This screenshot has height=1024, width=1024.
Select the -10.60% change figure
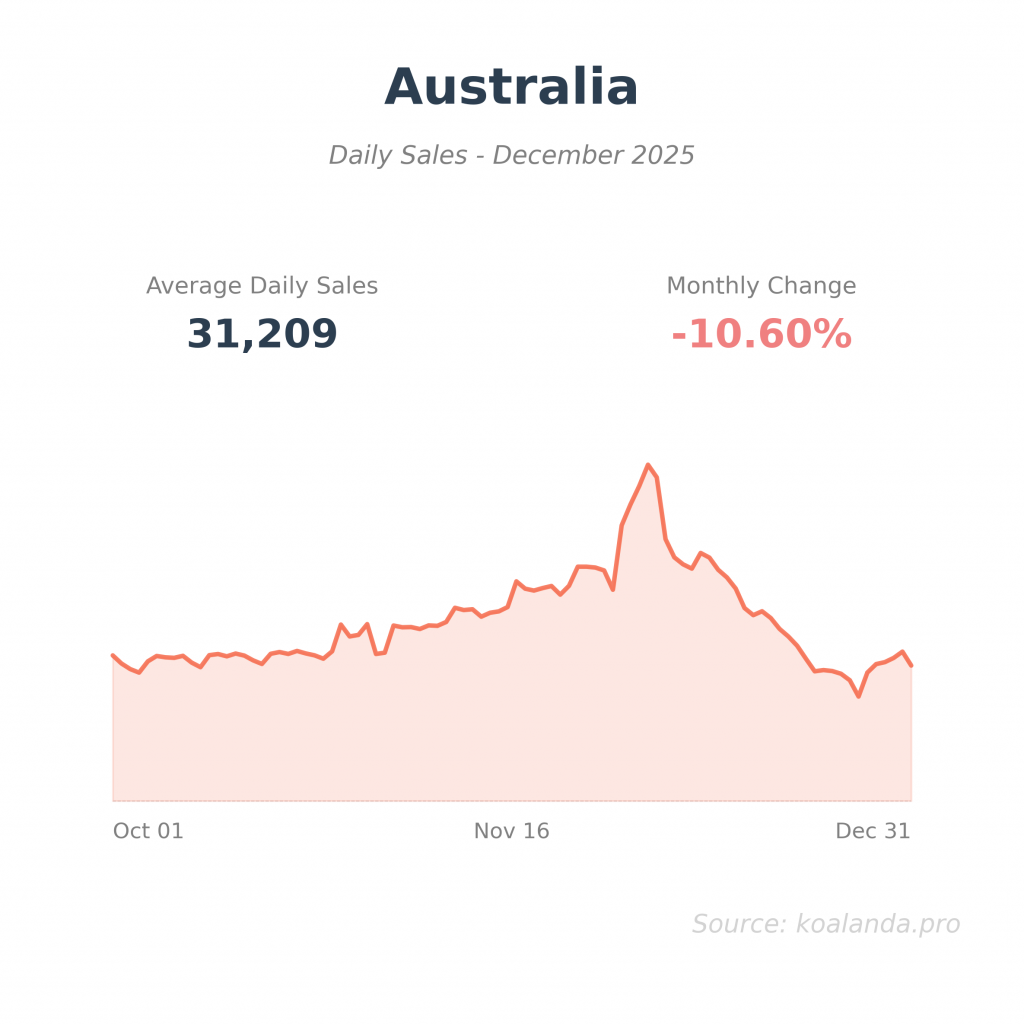pos(761,334)
